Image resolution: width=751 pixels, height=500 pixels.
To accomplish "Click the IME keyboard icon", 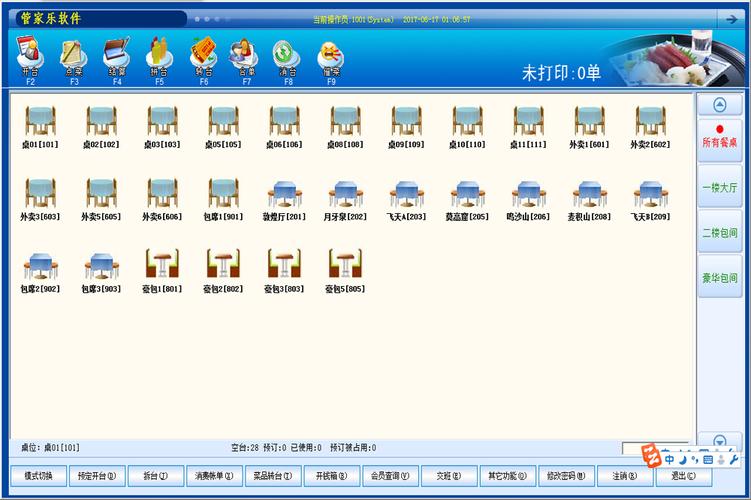I will [x=708, y=460].
